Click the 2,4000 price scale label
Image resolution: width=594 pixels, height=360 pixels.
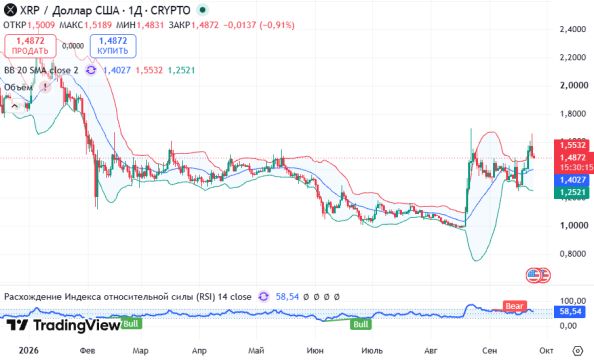(x=573, y=29)
